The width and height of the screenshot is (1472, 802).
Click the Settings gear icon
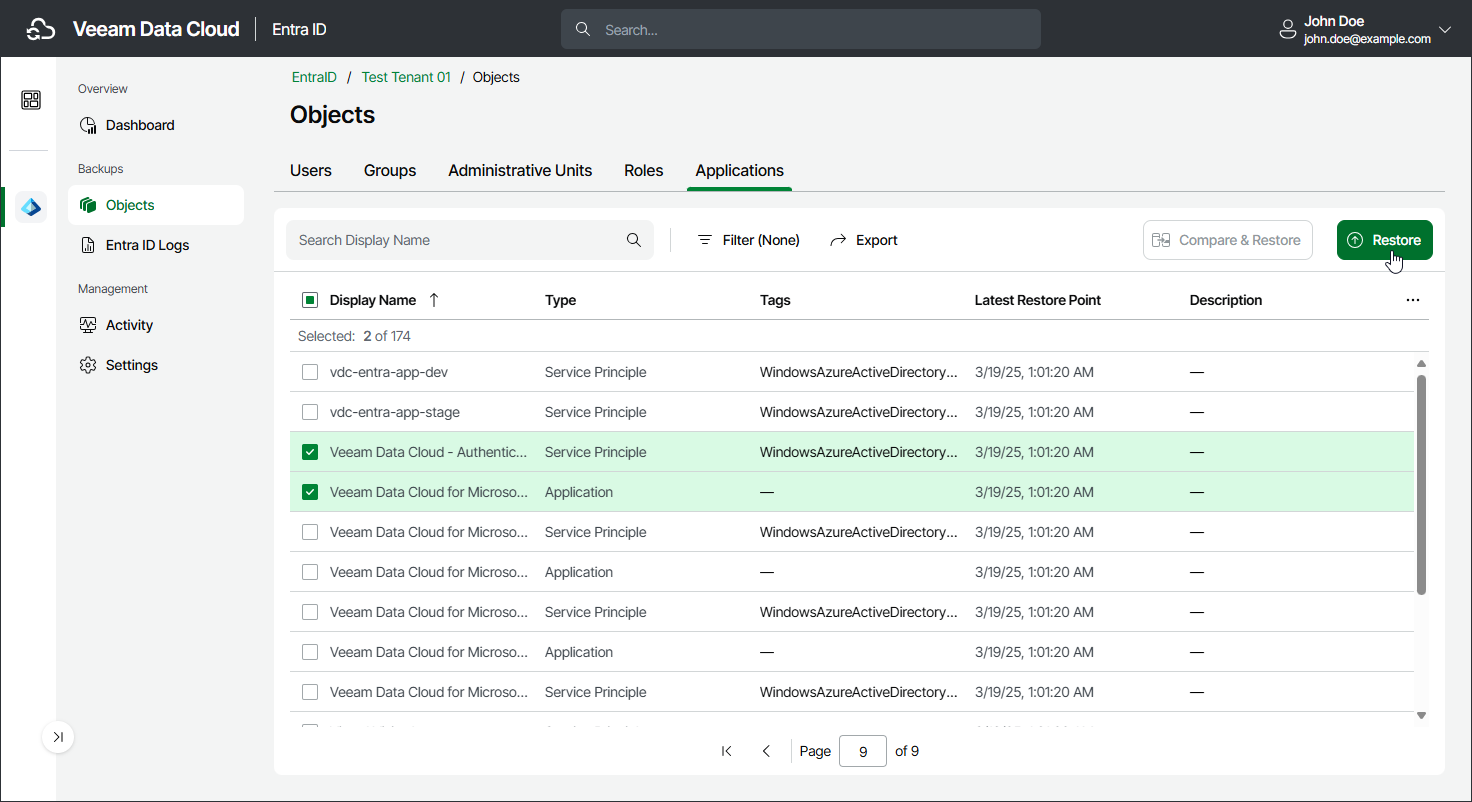[x=88, y=365]
